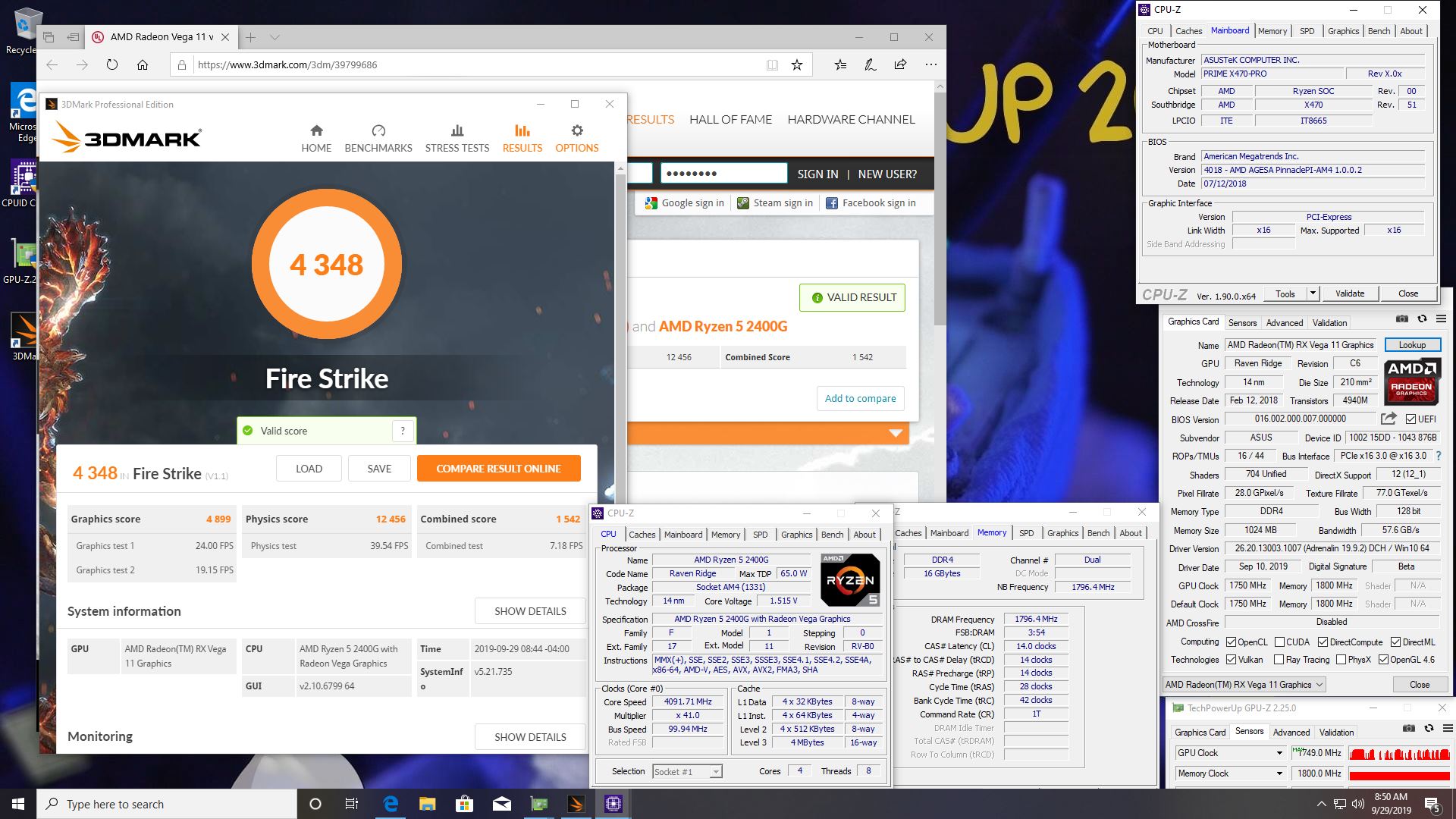Open the GPU-Z desktop shortcut
This screenshot has height=819, width=1456.
pyautogui.click(x=23, y=261)
